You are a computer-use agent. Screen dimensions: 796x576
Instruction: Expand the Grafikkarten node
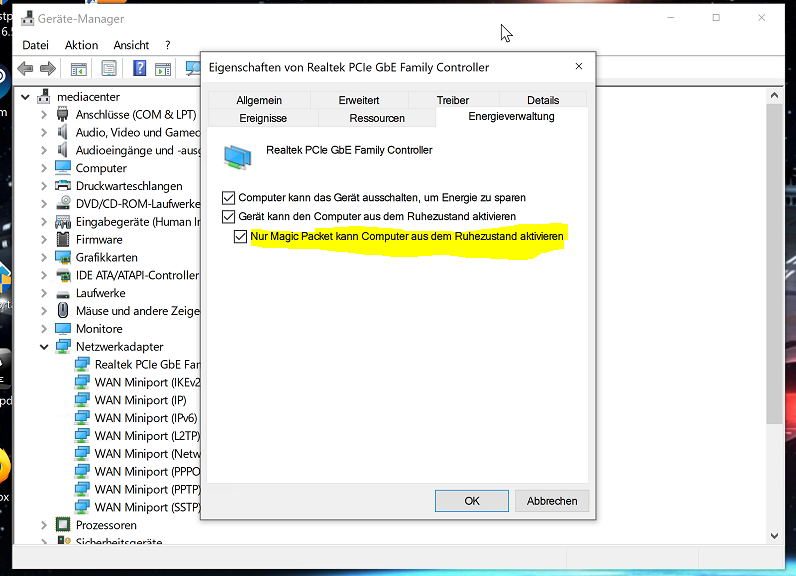coord(44,257)
